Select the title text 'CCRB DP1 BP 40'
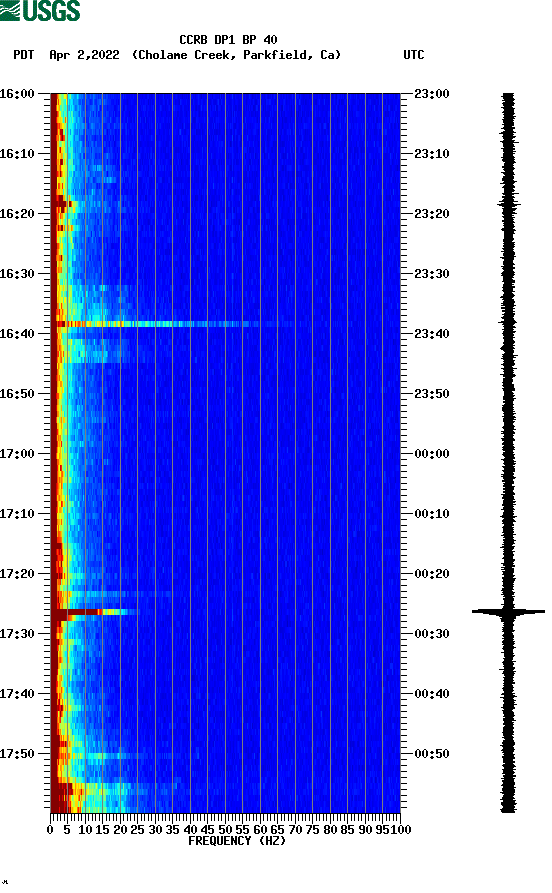The width and height of the screenshot is (552, 893). [x=228, y=40]
